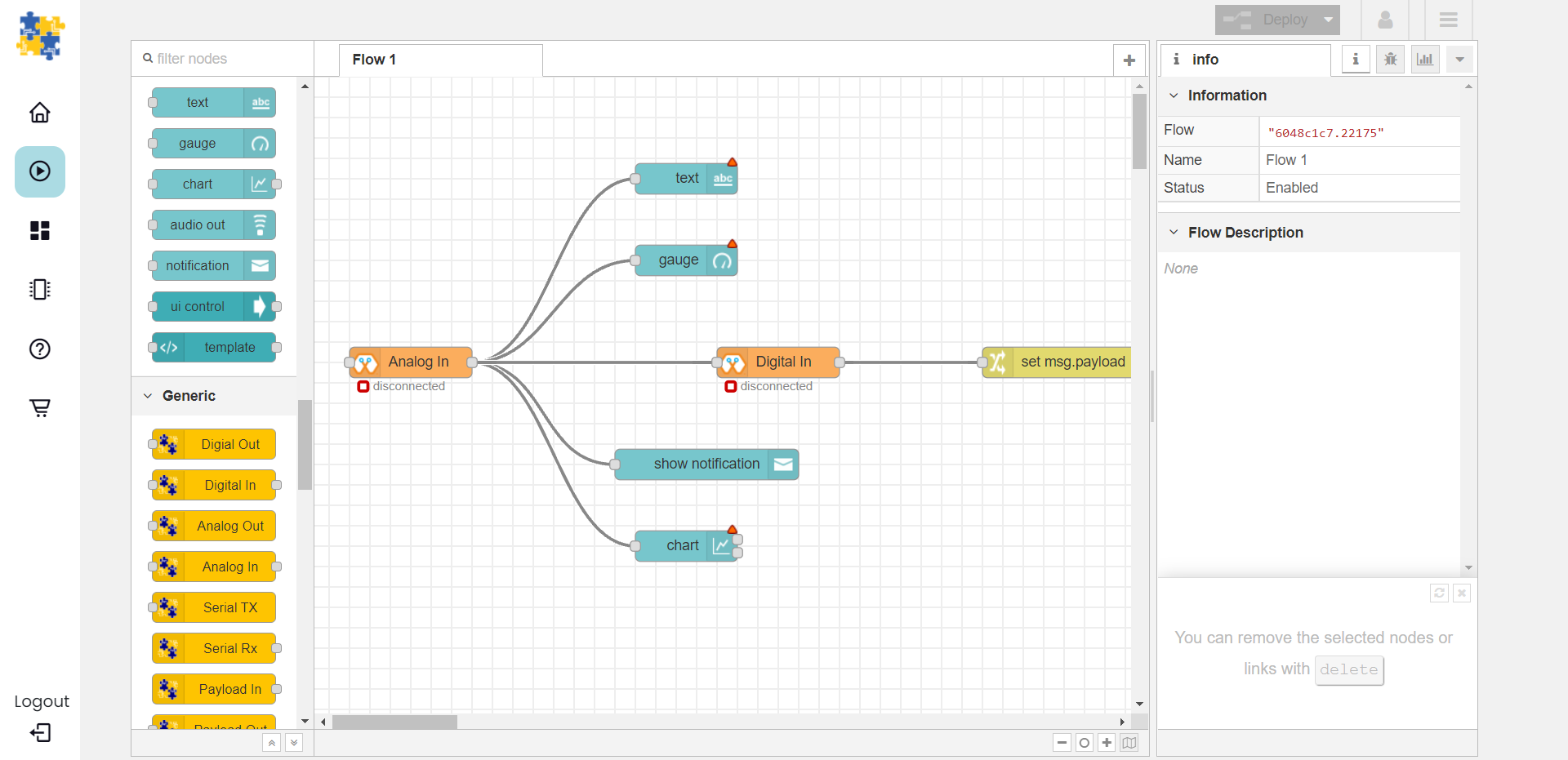The width and height of the screenshot is (1568, 760).
Task: Collapse the Generic palette category
Action: pos(148,396)
